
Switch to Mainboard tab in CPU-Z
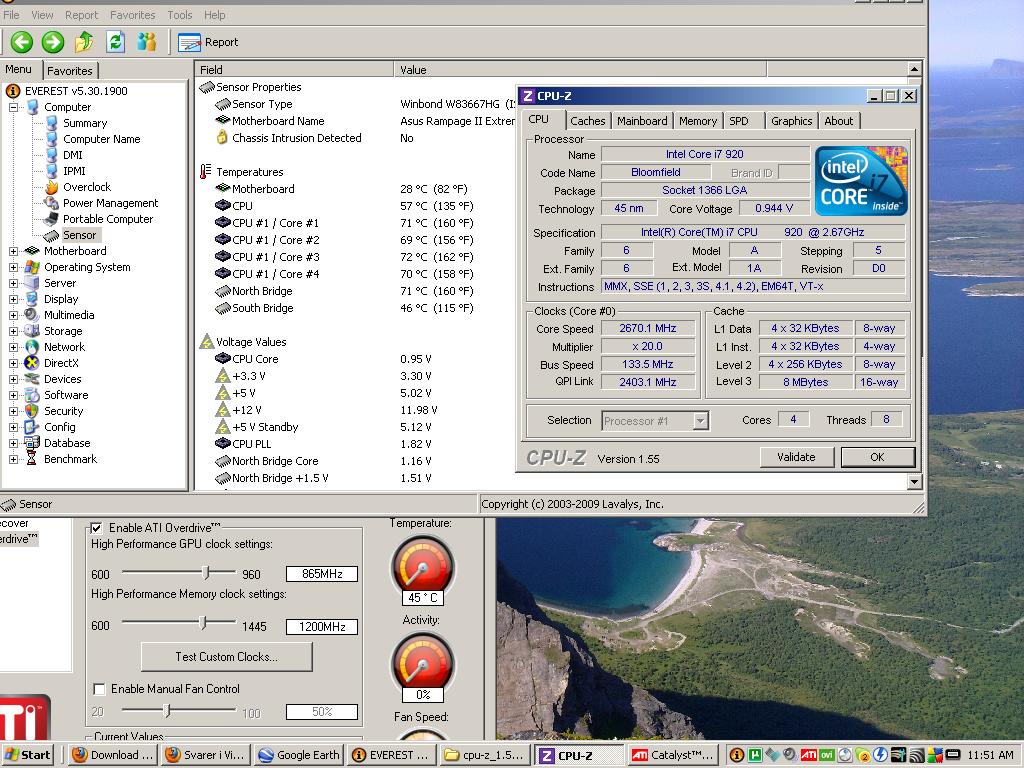pos(642,121)
